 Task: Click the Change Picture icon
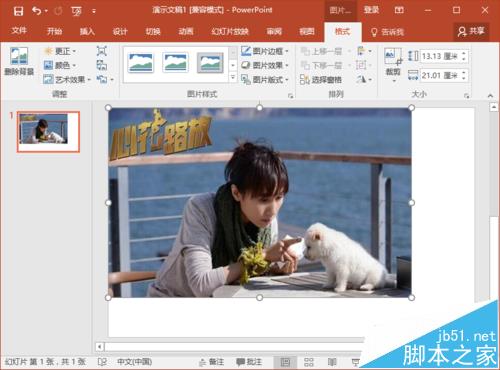click(102, 65)
